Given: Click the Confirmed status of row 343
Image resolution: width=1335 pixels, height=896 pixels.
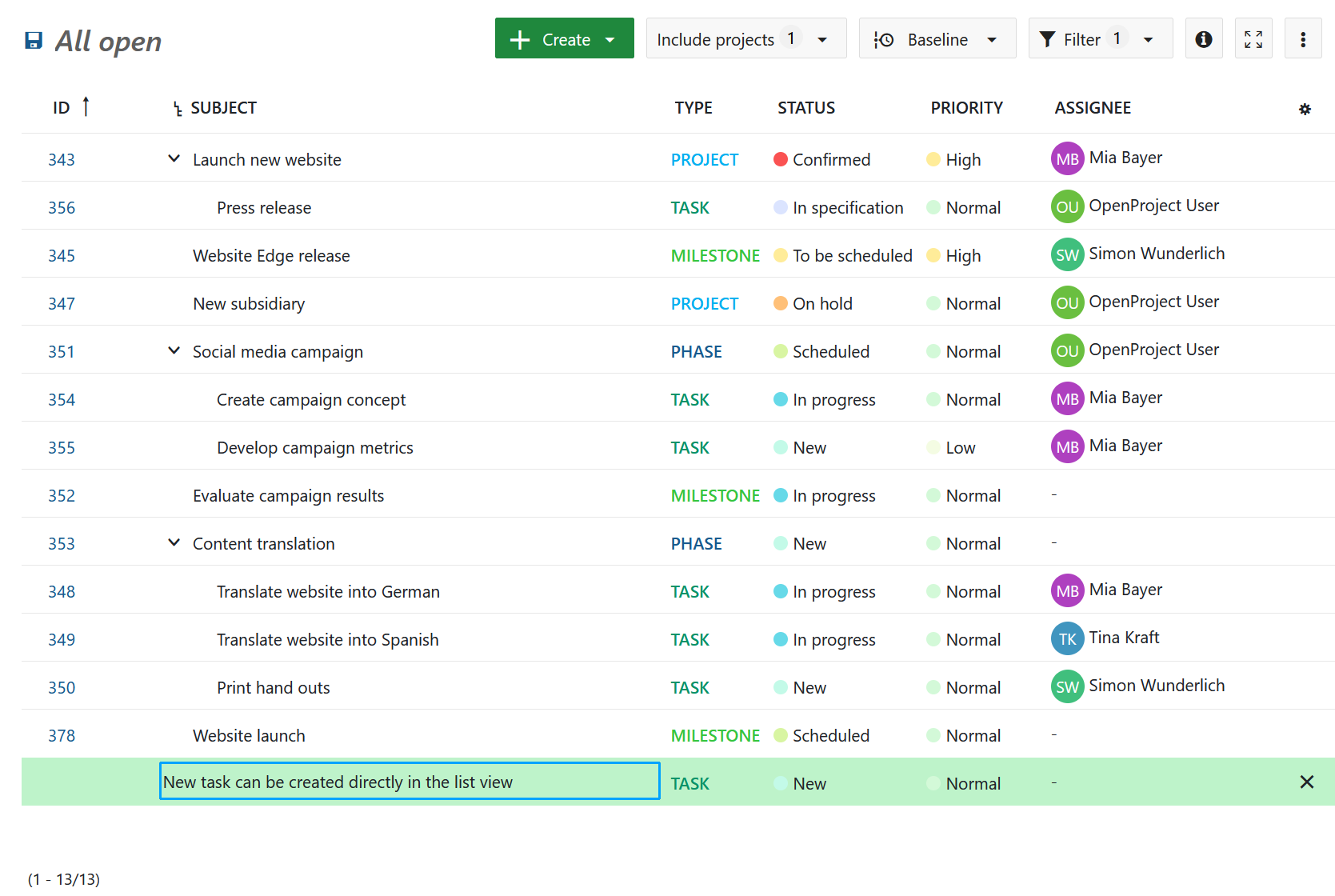Looking at the screenshot, I should pyautogui.click(x=822, y=160).
